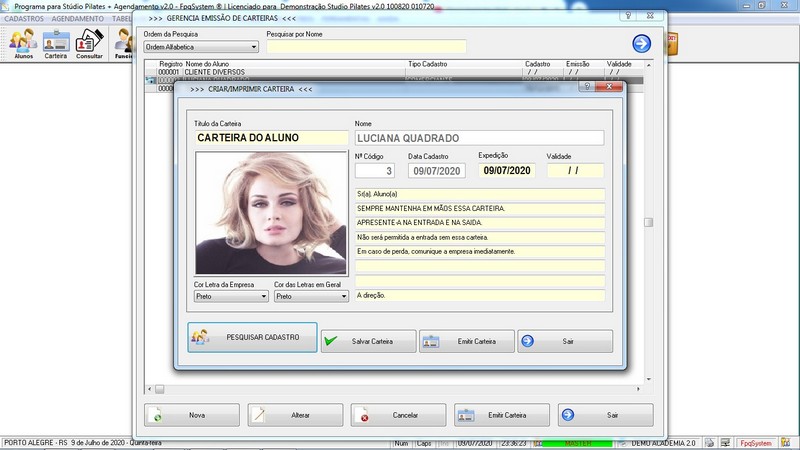
Task: Click the FpqSystem label in status bar
Action: pos(756,443)
